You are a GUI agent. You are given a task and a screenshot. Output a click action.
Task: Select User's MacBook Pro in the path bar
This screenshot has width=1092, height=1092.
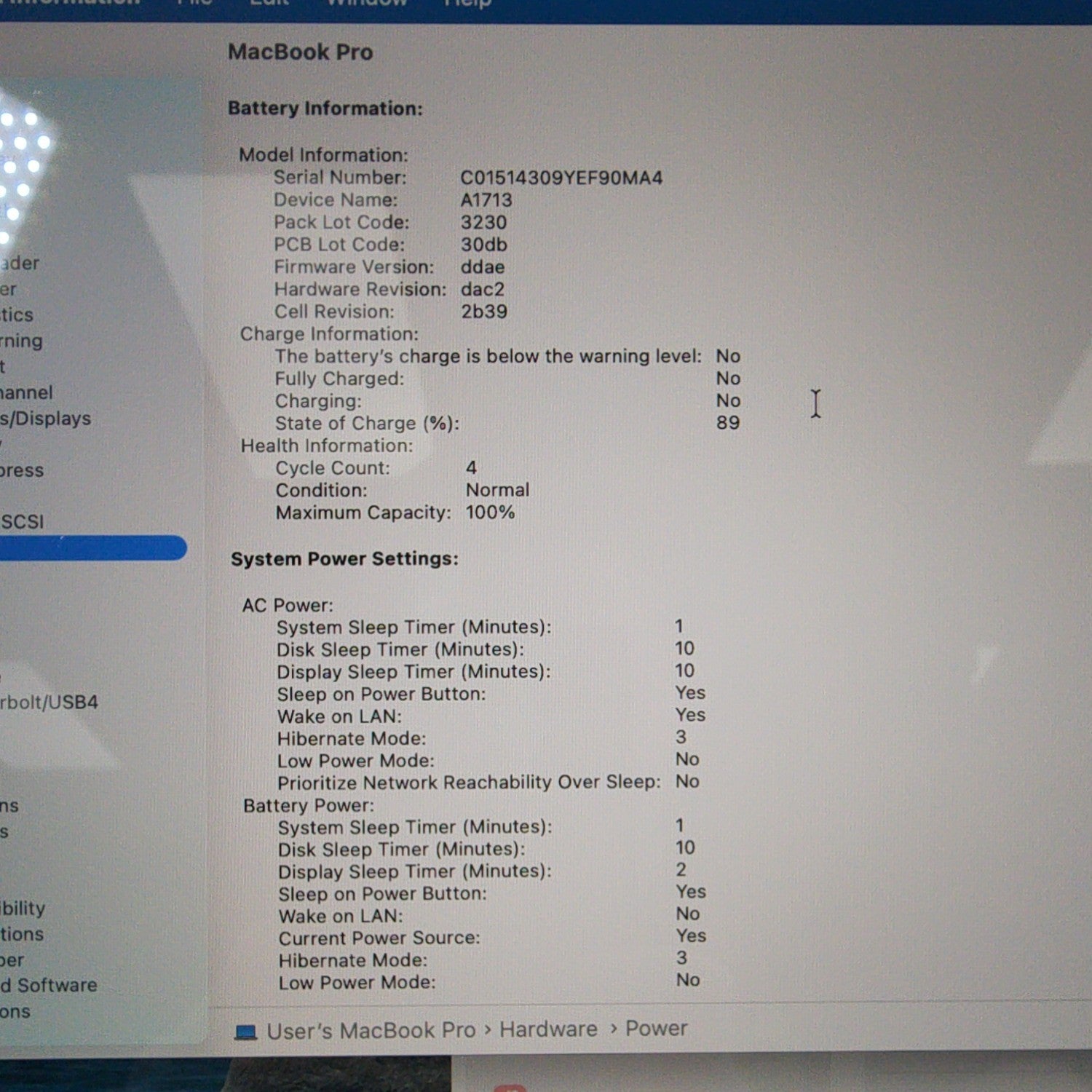371,1031
